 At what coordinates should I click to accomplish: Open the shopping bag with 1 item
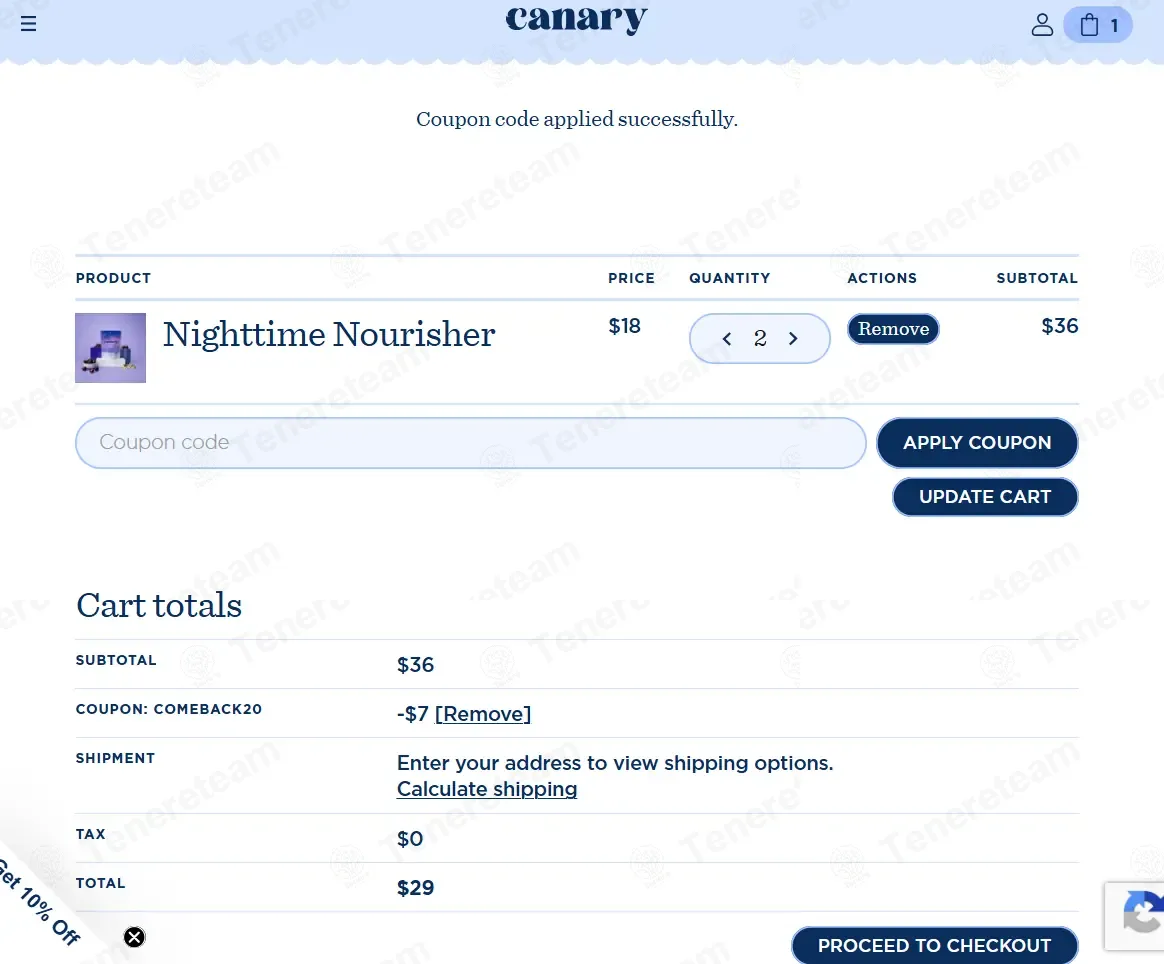coord(1097,25)
